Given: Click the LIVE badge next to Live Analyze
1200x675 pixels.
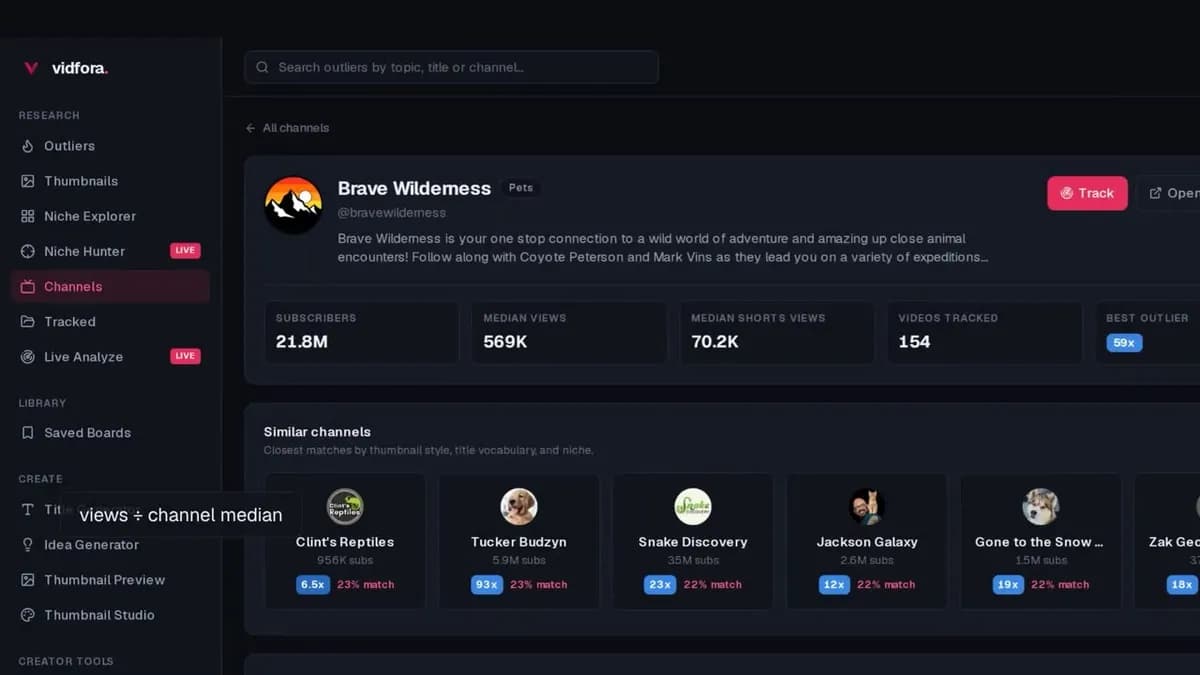Looking at the screenshot, I should [x=185, y=356].
